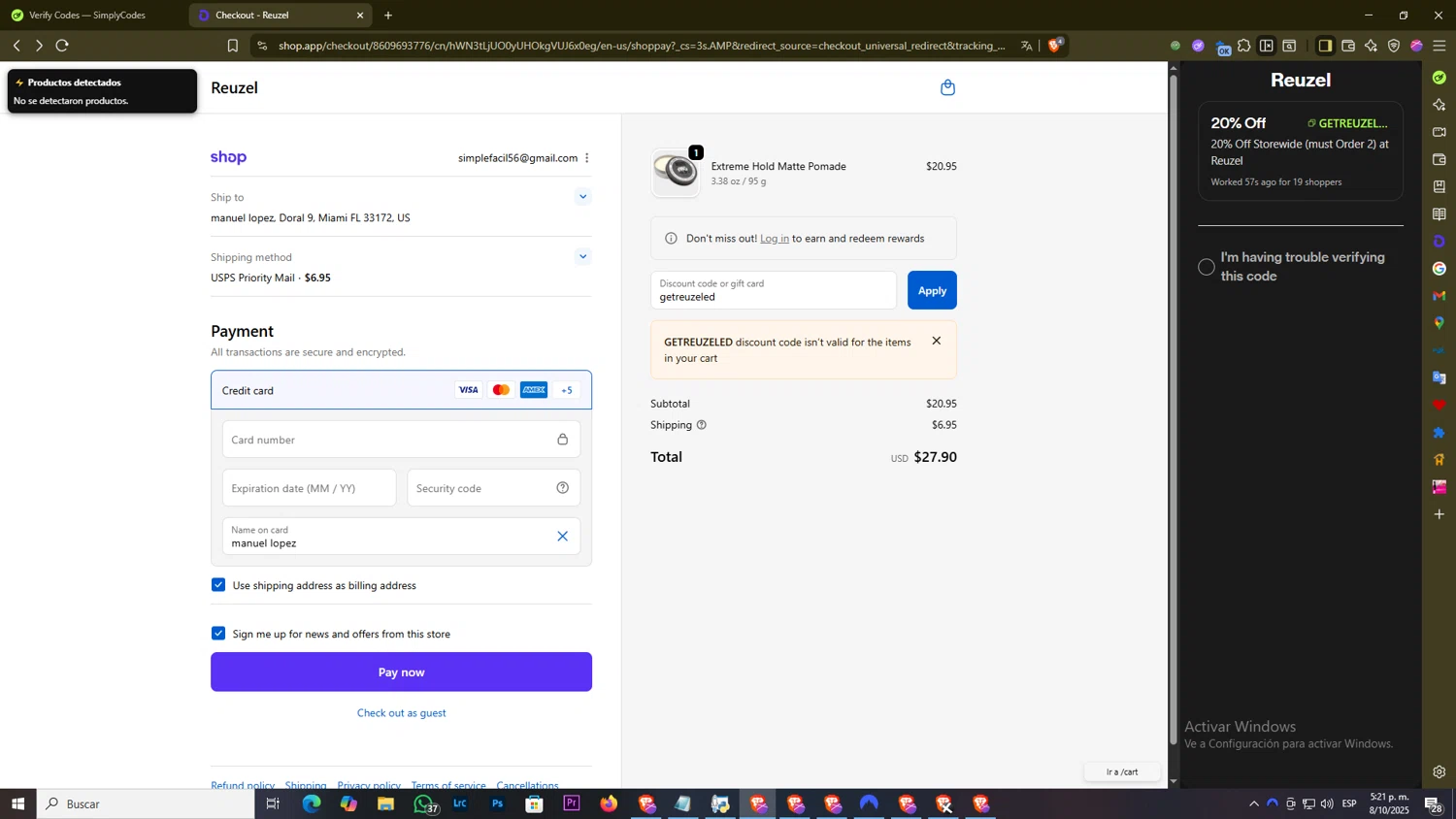Viewport: 1456px width, 819px height.
Task: Open Brave Wallet from the toolbar
Action: 1348,46
